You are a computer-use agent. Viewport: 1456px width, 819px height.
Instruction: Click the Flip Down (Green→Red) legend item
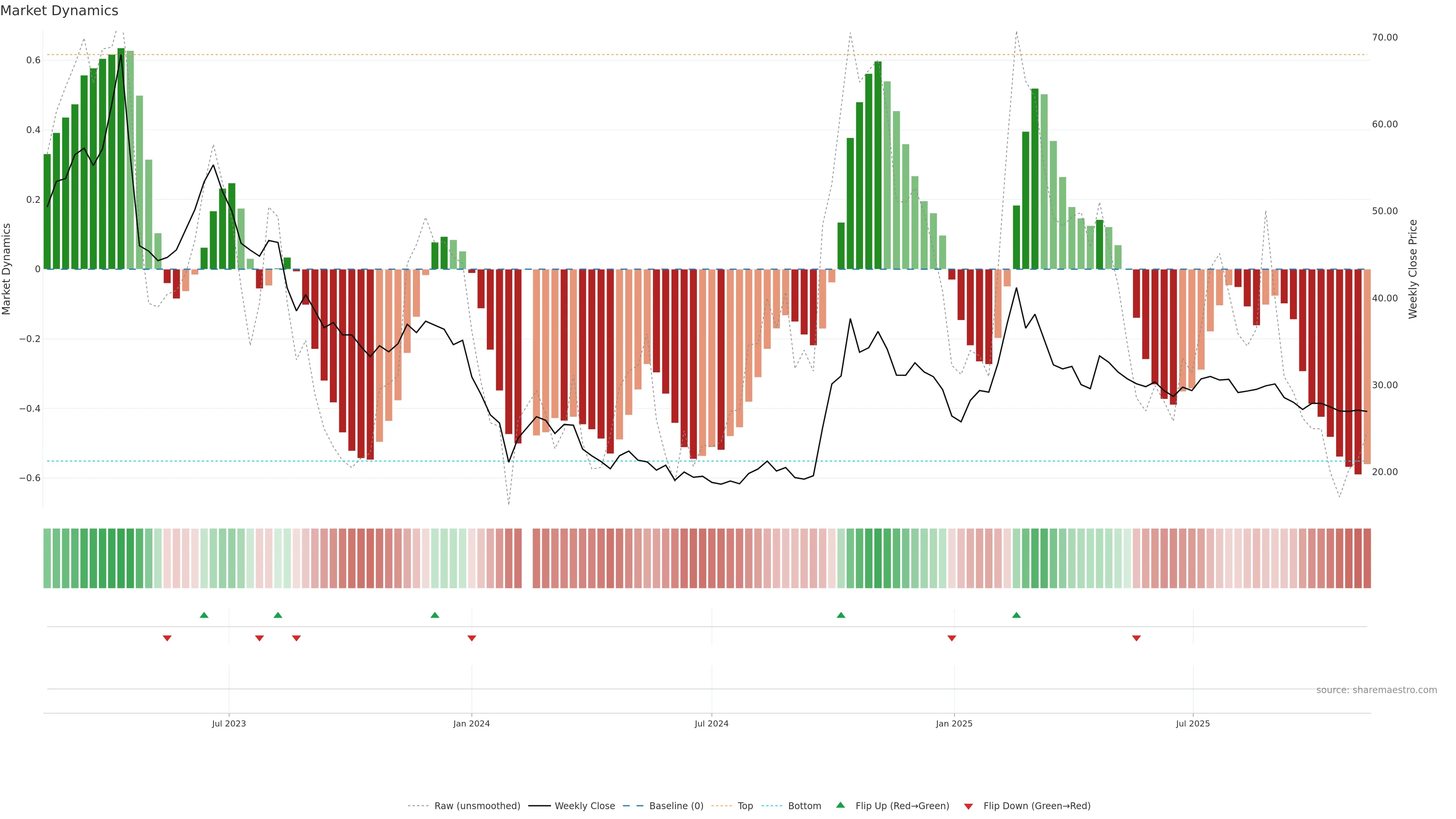tap(1037, 806)
